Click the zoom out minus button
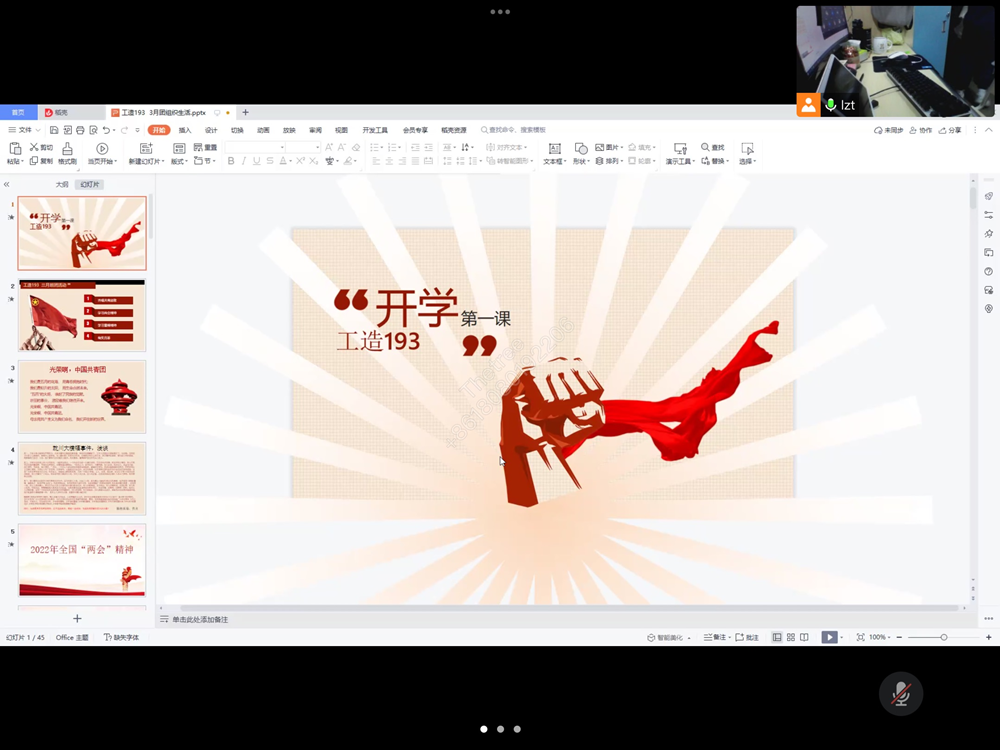This screenshot has height=750, width=1000. 899,637
